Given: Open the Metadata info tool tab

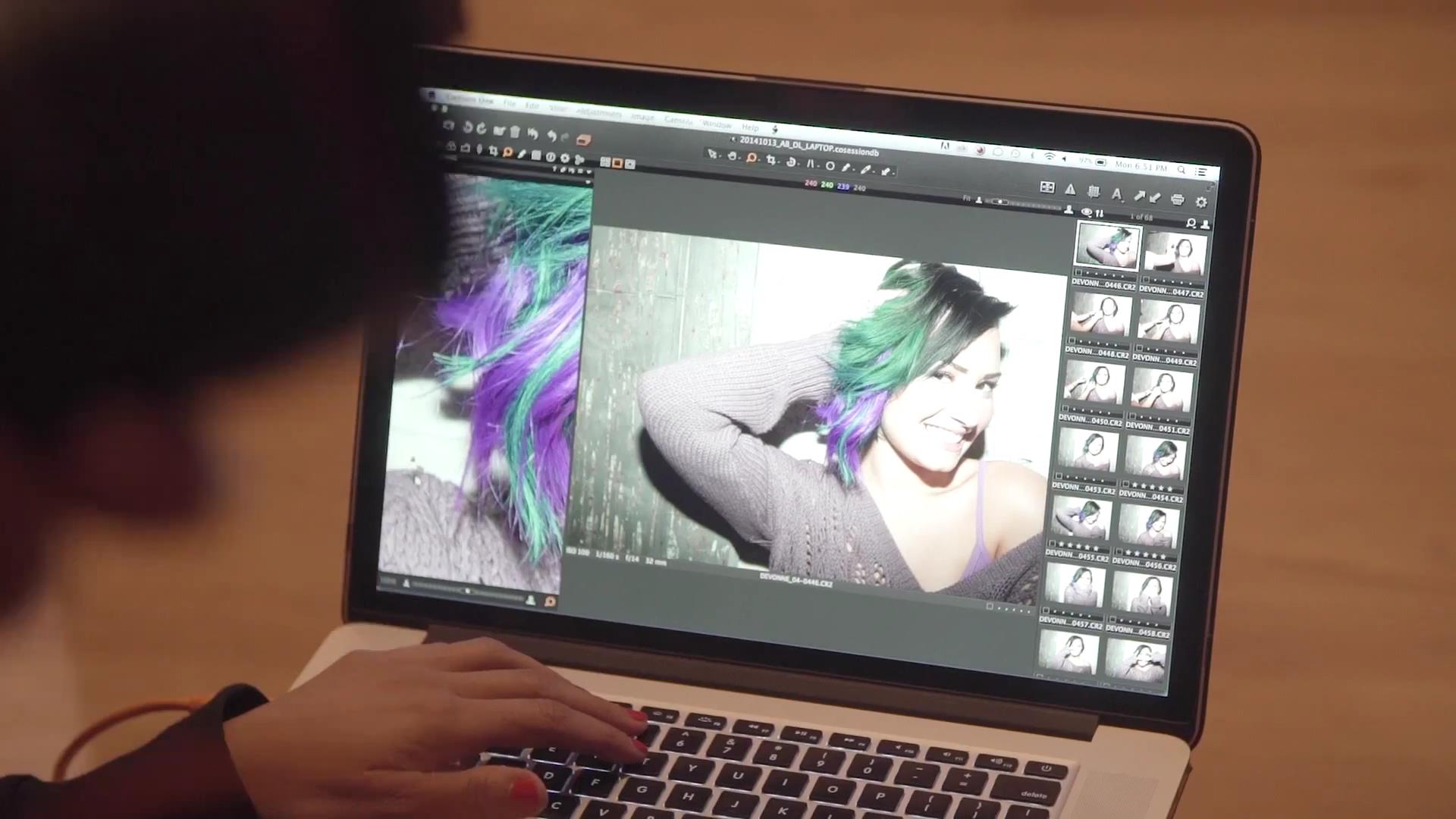Looking at the screenshot, I should coord(551,157).
